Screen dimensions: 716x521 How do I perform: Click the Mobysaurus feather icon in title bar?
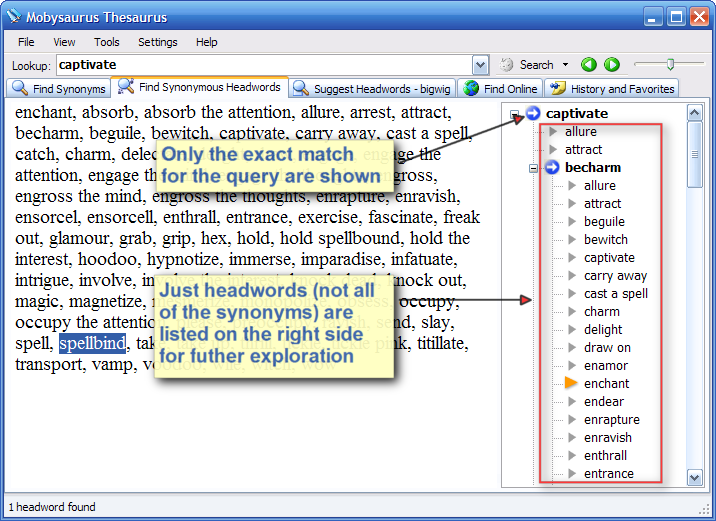coord(14,16)
